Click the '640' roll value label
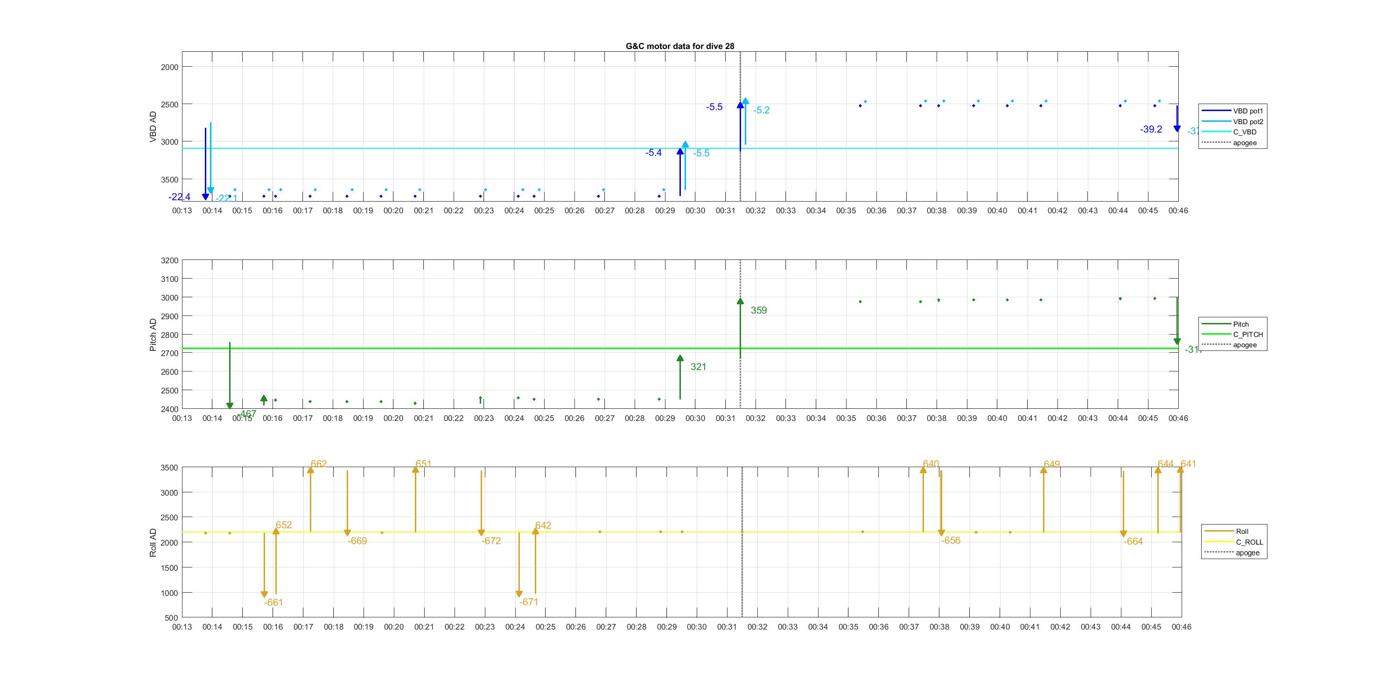Image resolution: width=1400 pixels, height=693 pixels. click(931, 464)
